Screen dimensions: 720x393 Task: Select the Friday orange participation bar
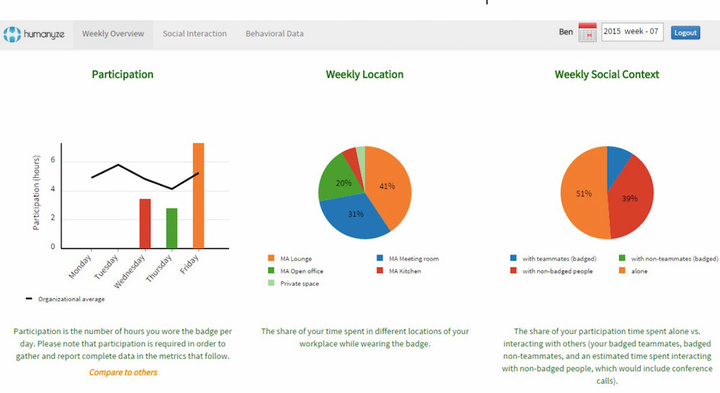(x=198, y=196)
